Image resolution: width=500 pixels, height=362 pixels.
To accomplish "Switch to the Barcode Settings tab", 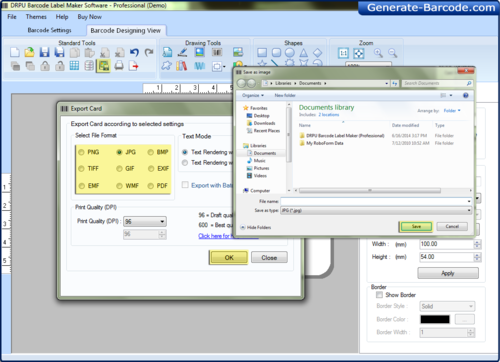I will coord(49,30).
